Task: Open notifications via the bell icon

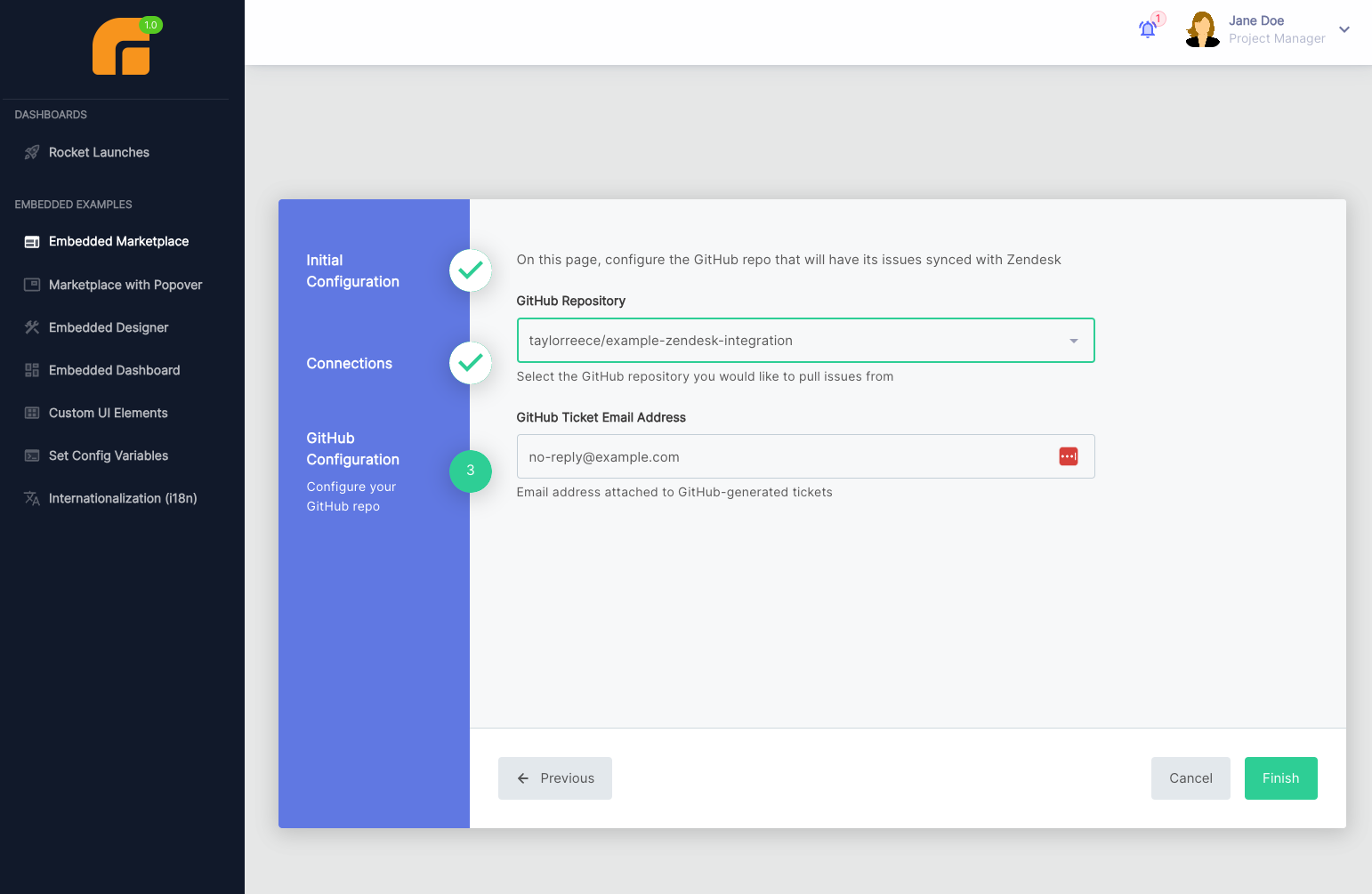Action: tap(1147, 29)
